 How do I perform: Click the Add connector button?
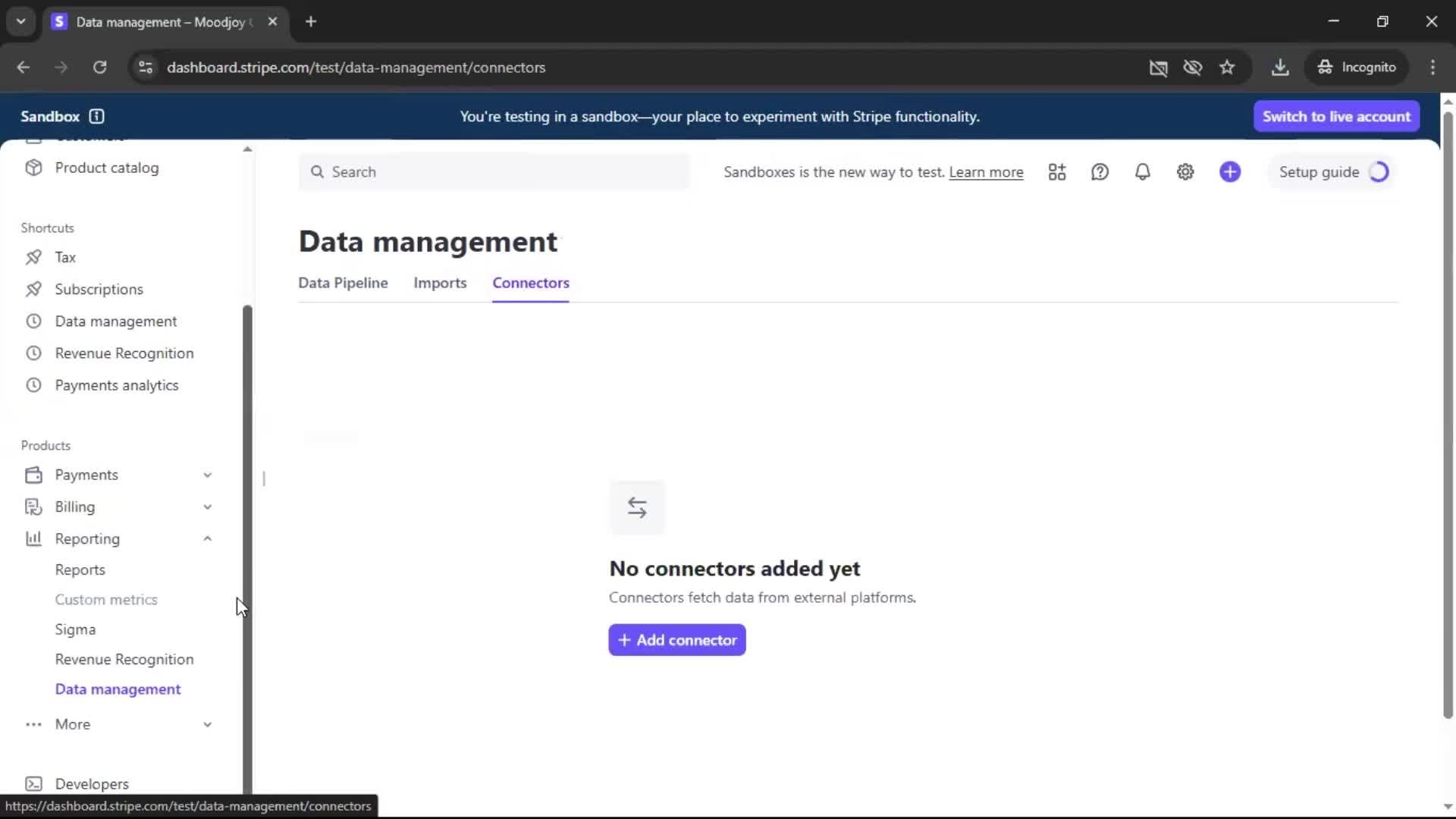676,640
